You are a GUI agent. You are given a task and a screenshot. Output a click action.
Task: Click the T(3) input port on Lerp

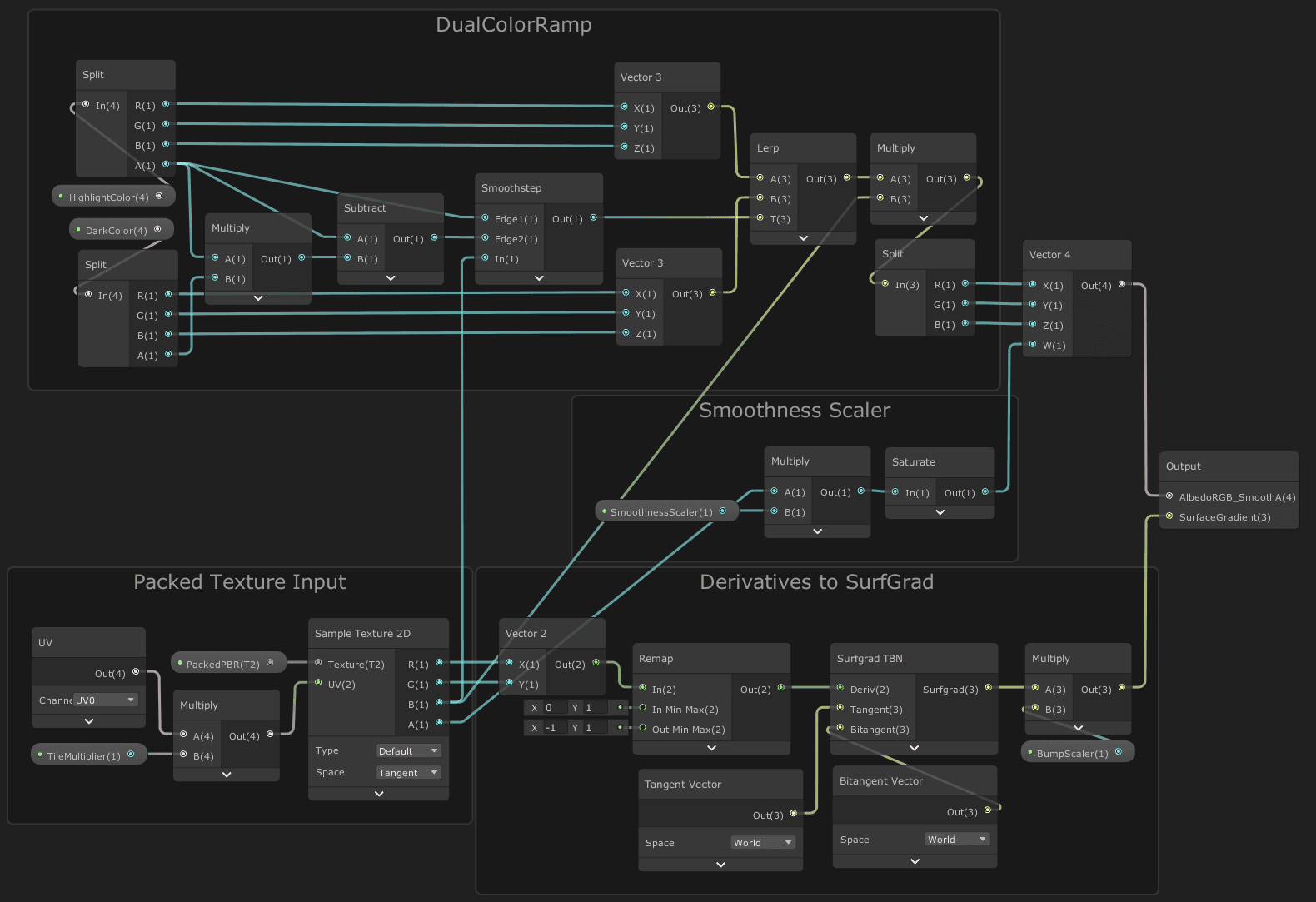(760, 218)
